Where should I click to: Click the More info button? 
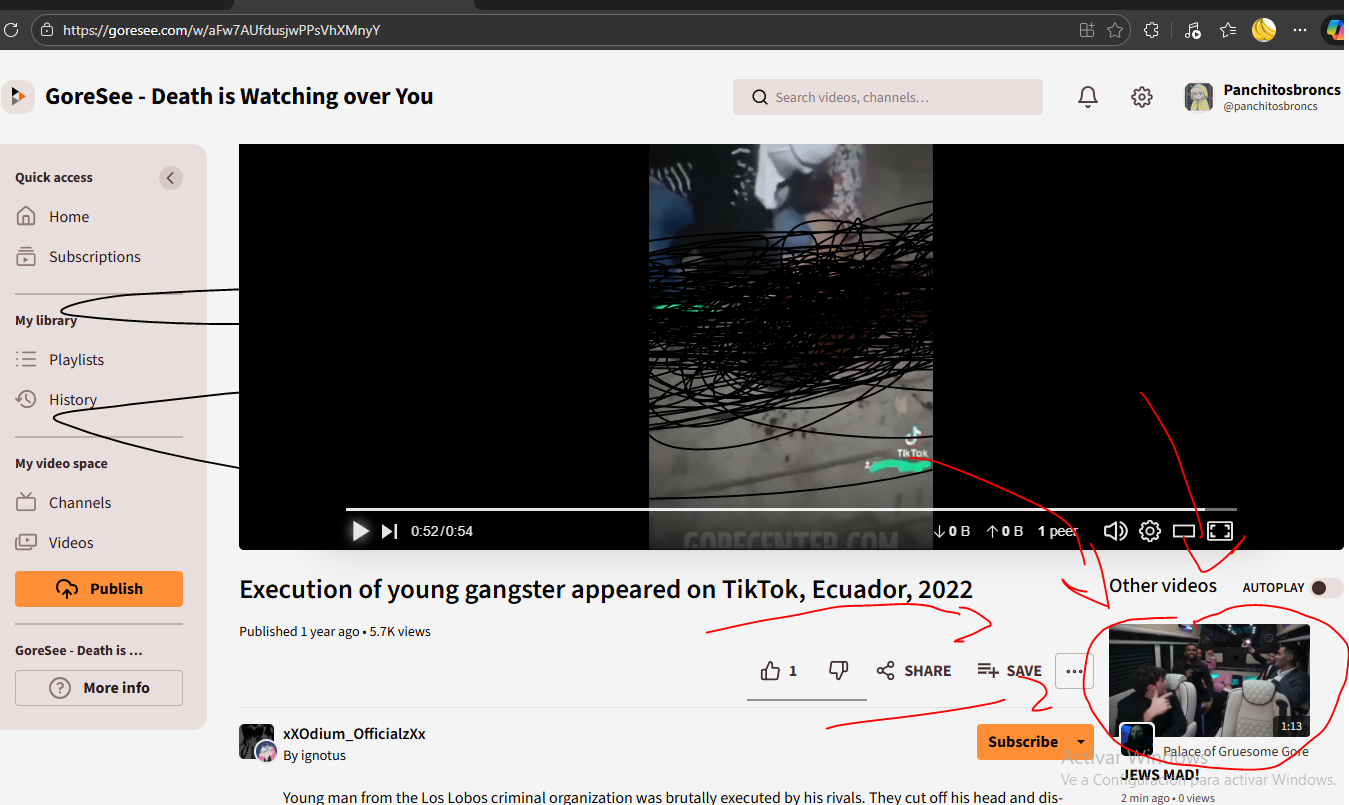[x=99, y=688]
